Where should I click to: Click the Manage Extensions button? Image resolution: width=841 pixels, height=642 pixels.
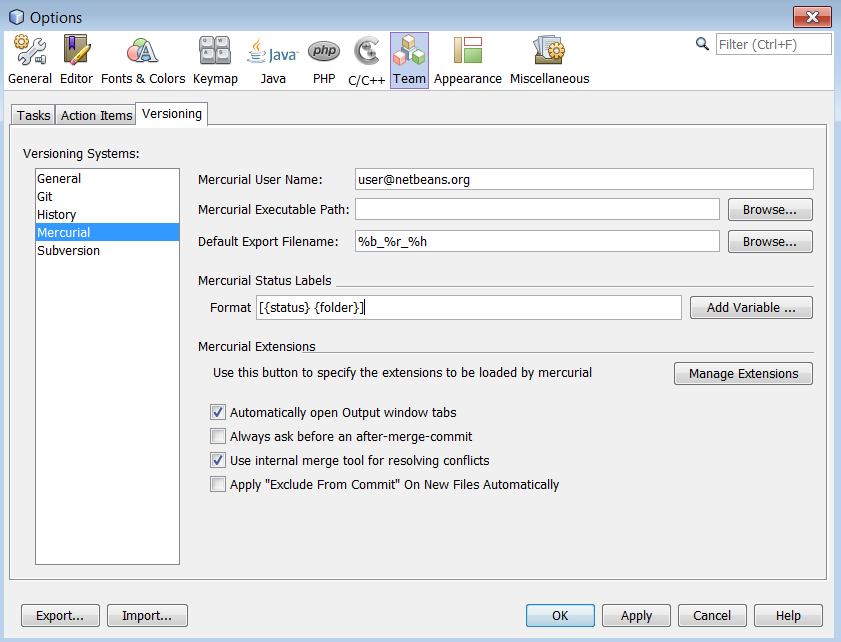coord(743,374)
